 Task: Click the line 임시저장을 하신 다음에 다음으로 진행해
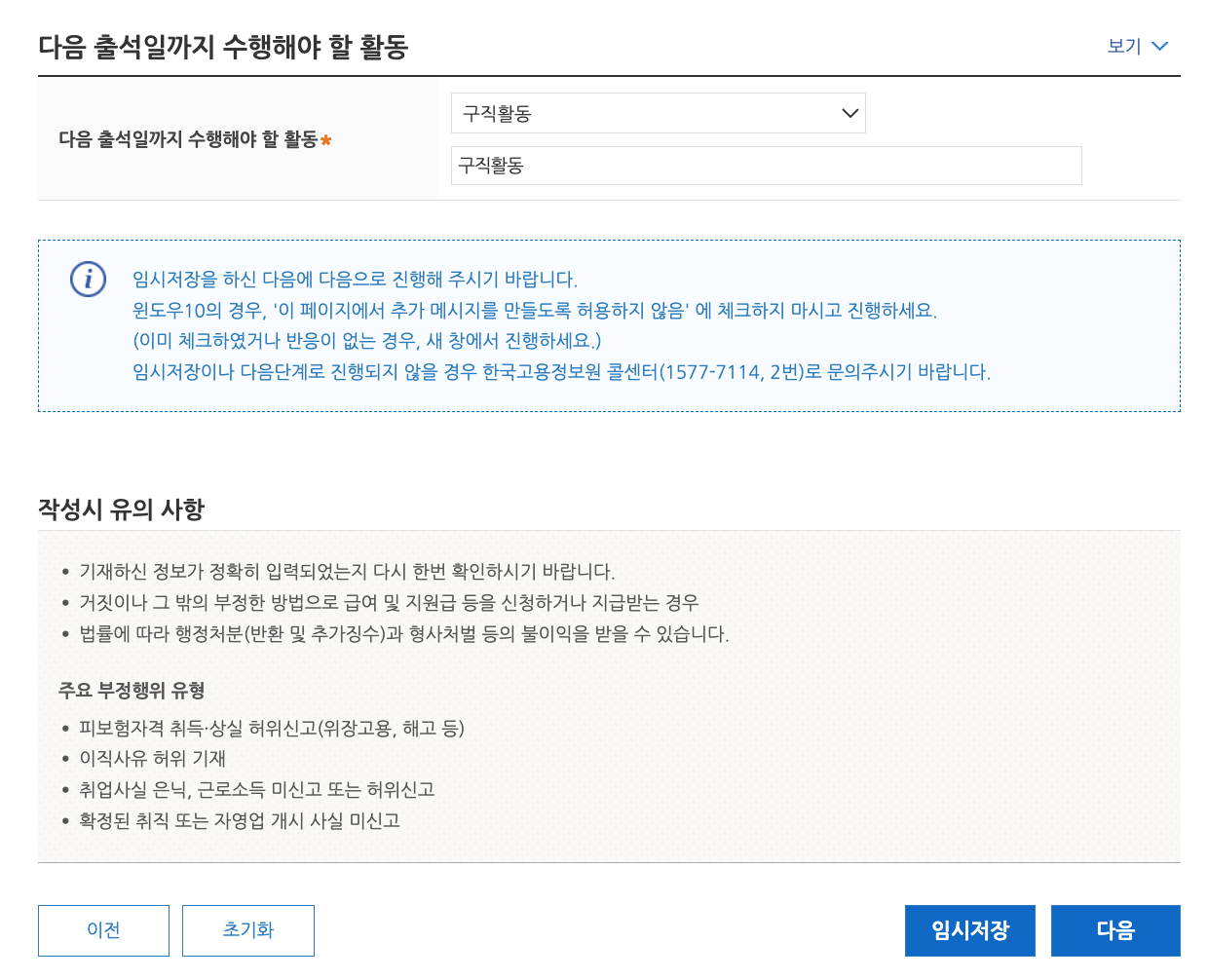tap(355, 280)
